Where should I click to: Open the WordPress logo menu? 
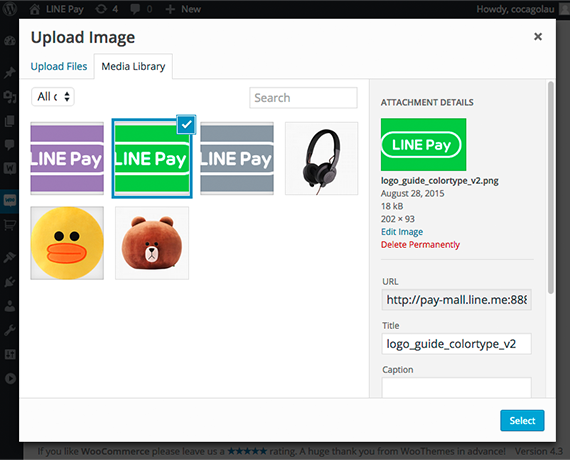10,9
